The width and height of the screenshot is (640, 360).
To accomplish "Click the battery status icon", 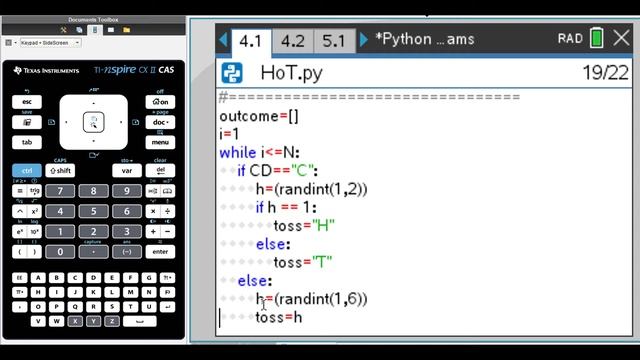I will pos(596,38).
